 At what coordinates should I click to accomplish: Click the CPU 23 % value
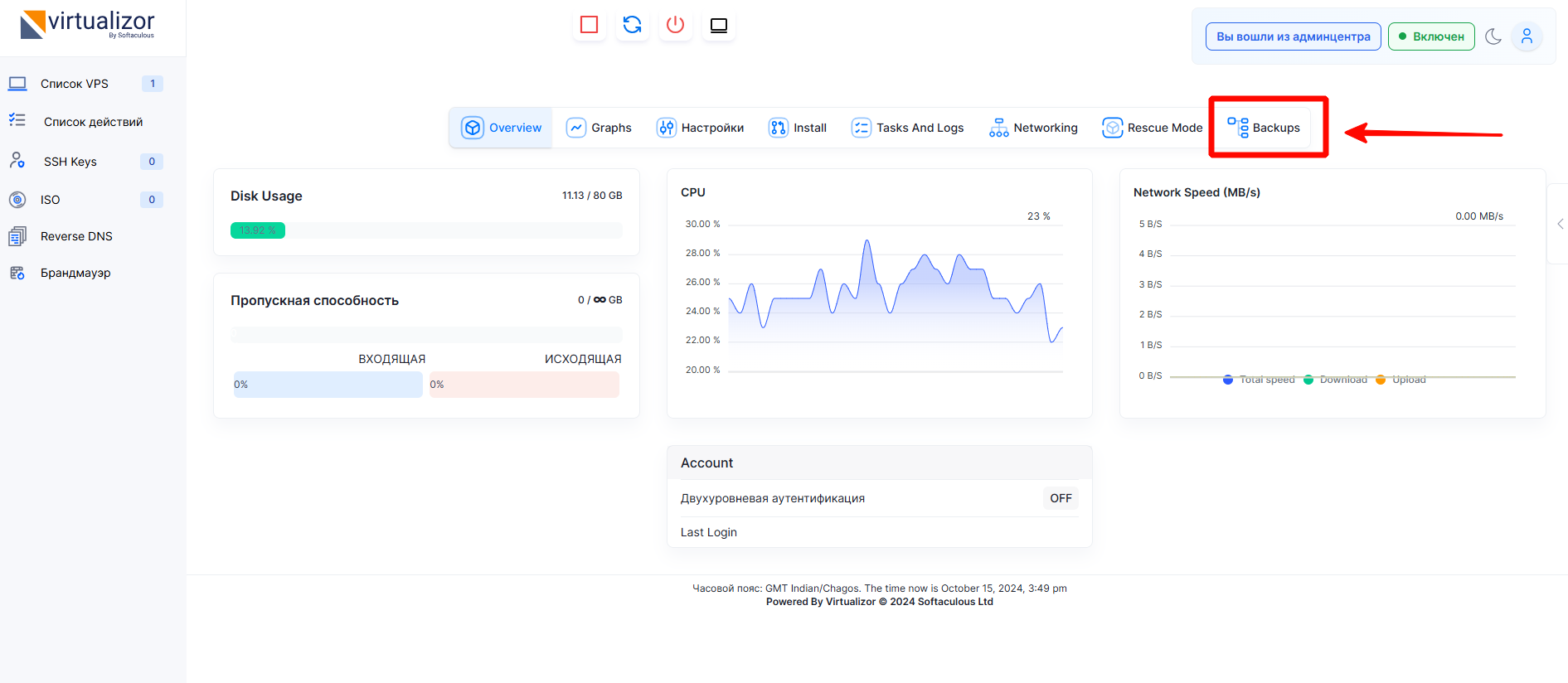click(x=1039, y=216)
